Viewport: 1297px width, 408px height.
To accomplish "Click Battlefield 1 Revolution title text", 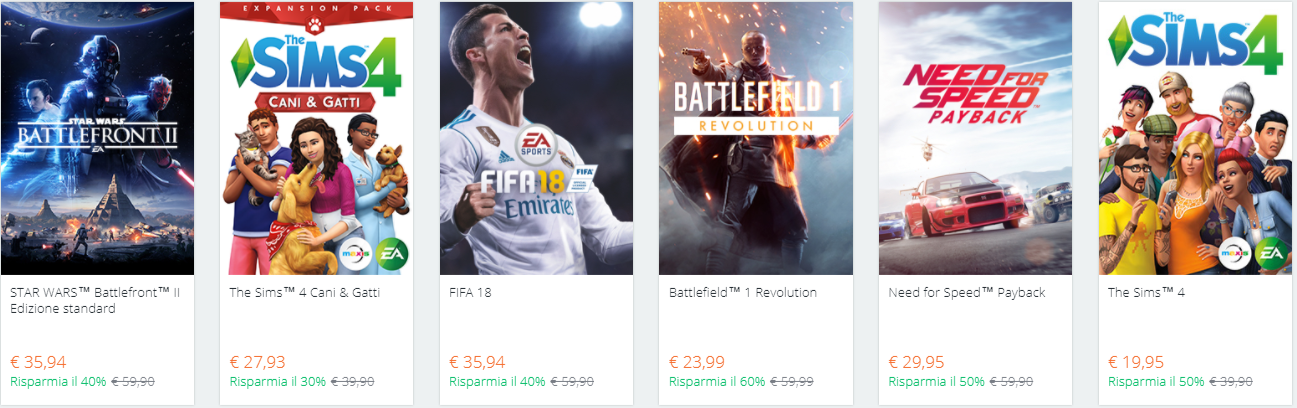I will pos(743,293).
